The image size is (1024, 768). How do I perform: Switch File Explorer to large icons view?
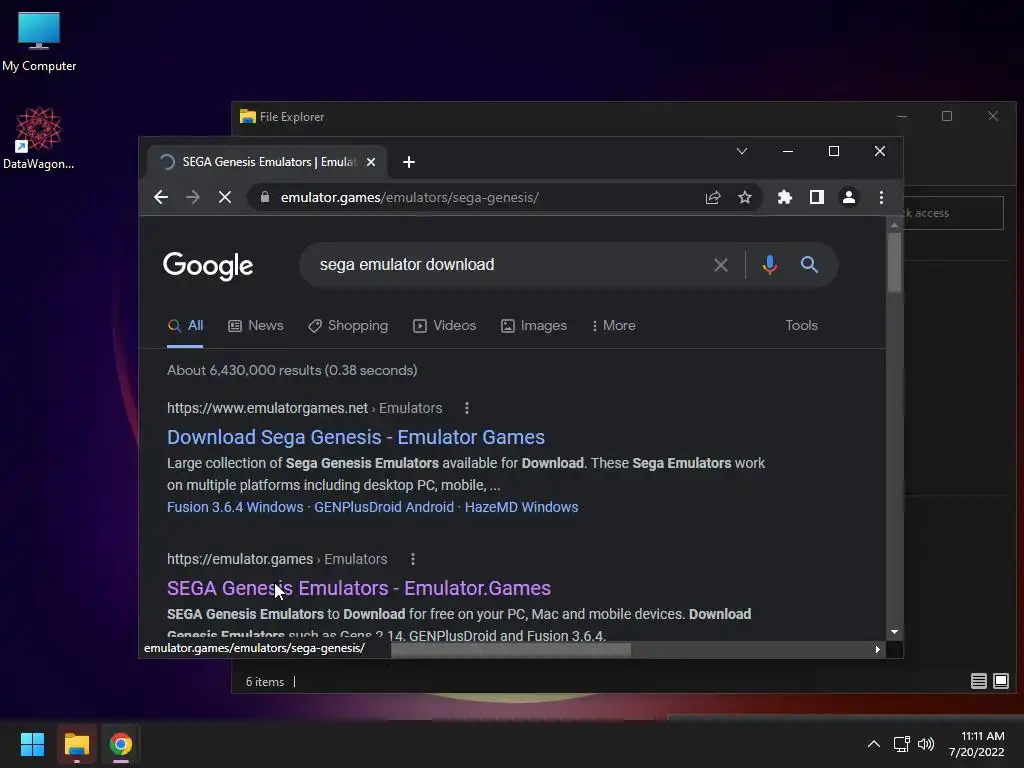click(x=1000, y=681)
